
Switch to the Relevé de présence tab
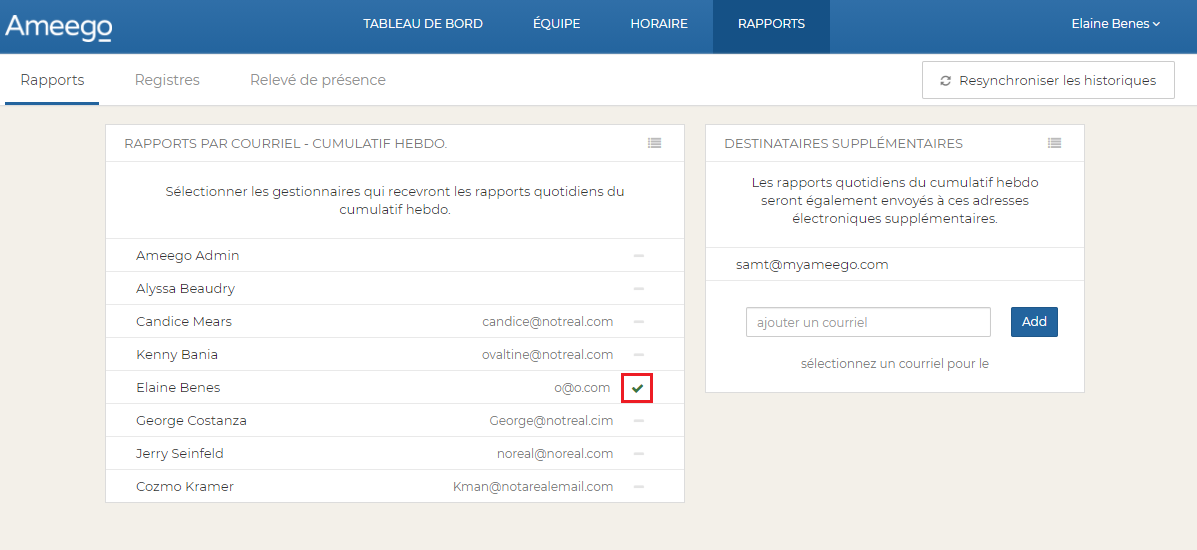click(317, 80)
